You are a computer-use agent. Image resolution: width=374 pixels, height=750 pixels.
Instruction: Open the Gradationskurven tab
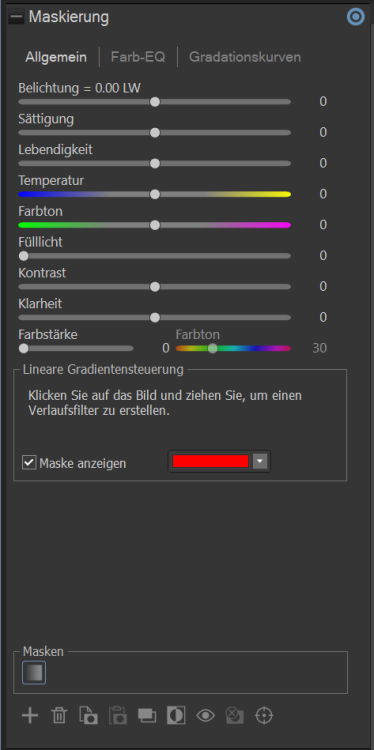[x=245, y=57]
